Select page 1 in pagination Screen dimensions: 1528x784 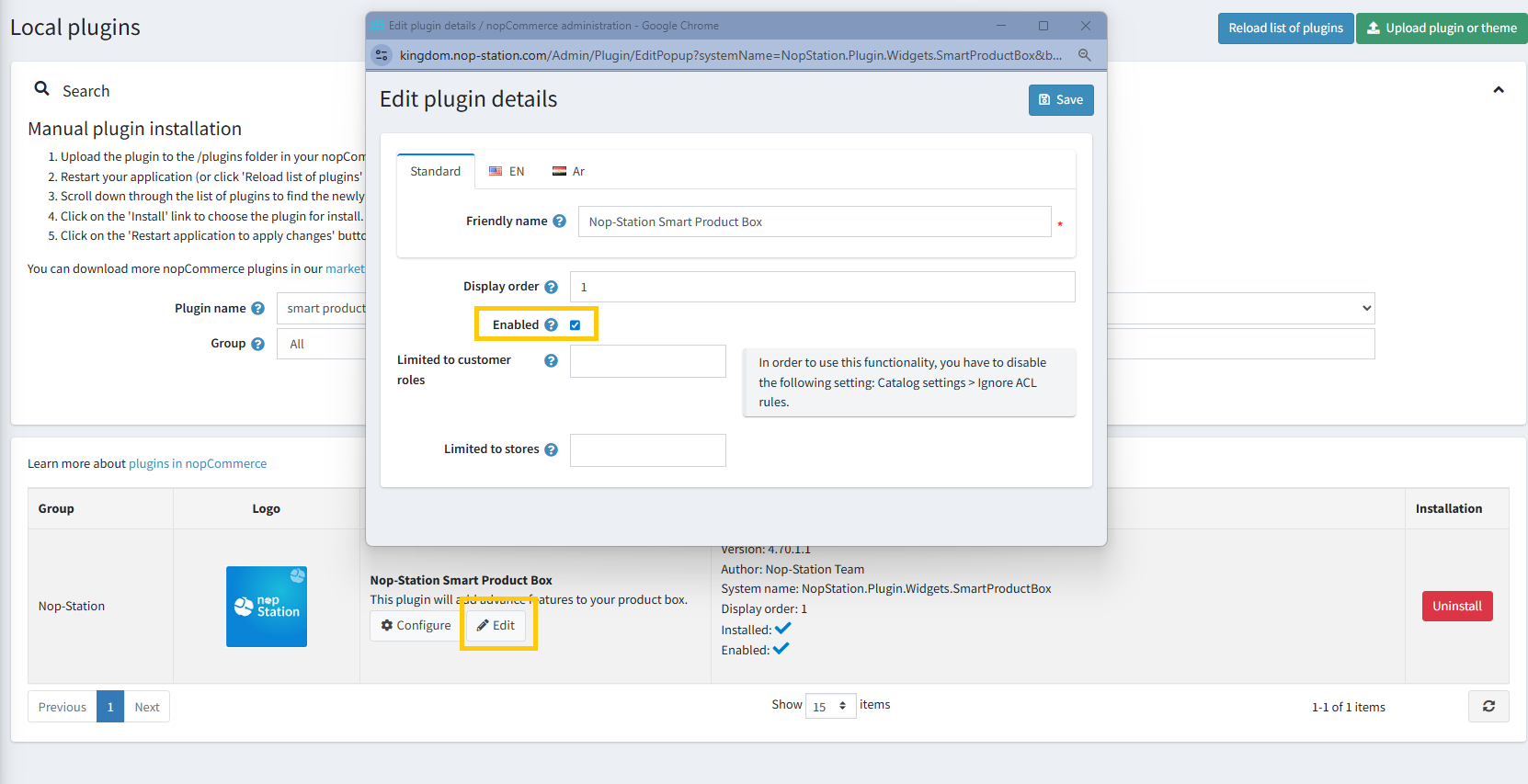click(110, 707)
